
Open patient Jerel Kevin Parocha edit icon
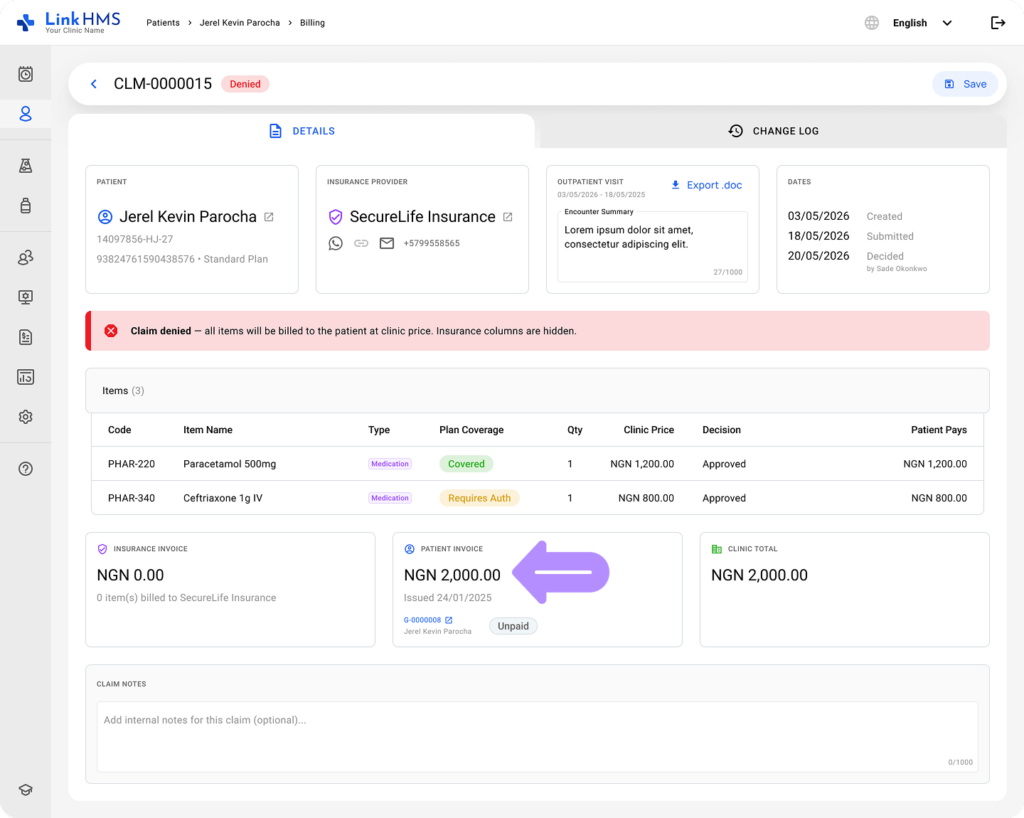point(269,217)
